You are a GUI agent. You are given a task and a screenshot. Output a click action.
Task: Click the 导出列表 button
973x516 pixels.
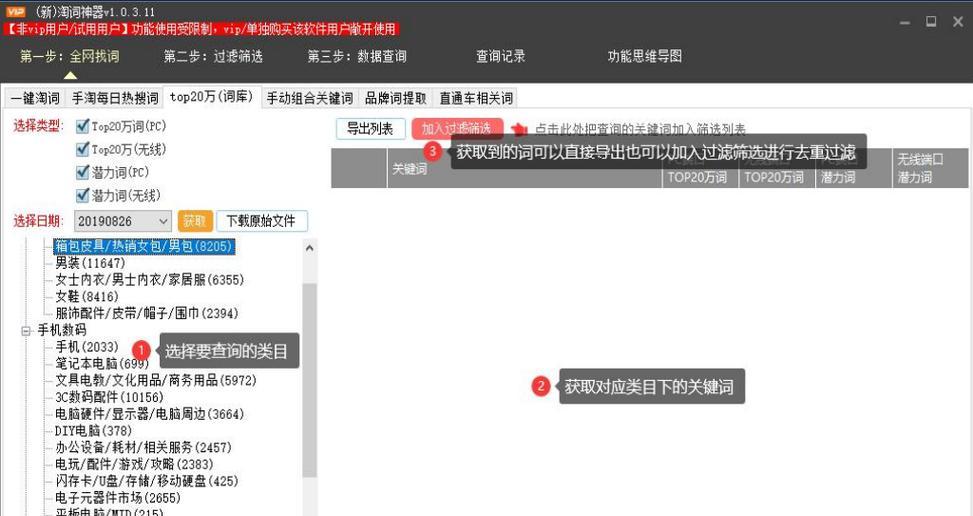pos(370,129)
